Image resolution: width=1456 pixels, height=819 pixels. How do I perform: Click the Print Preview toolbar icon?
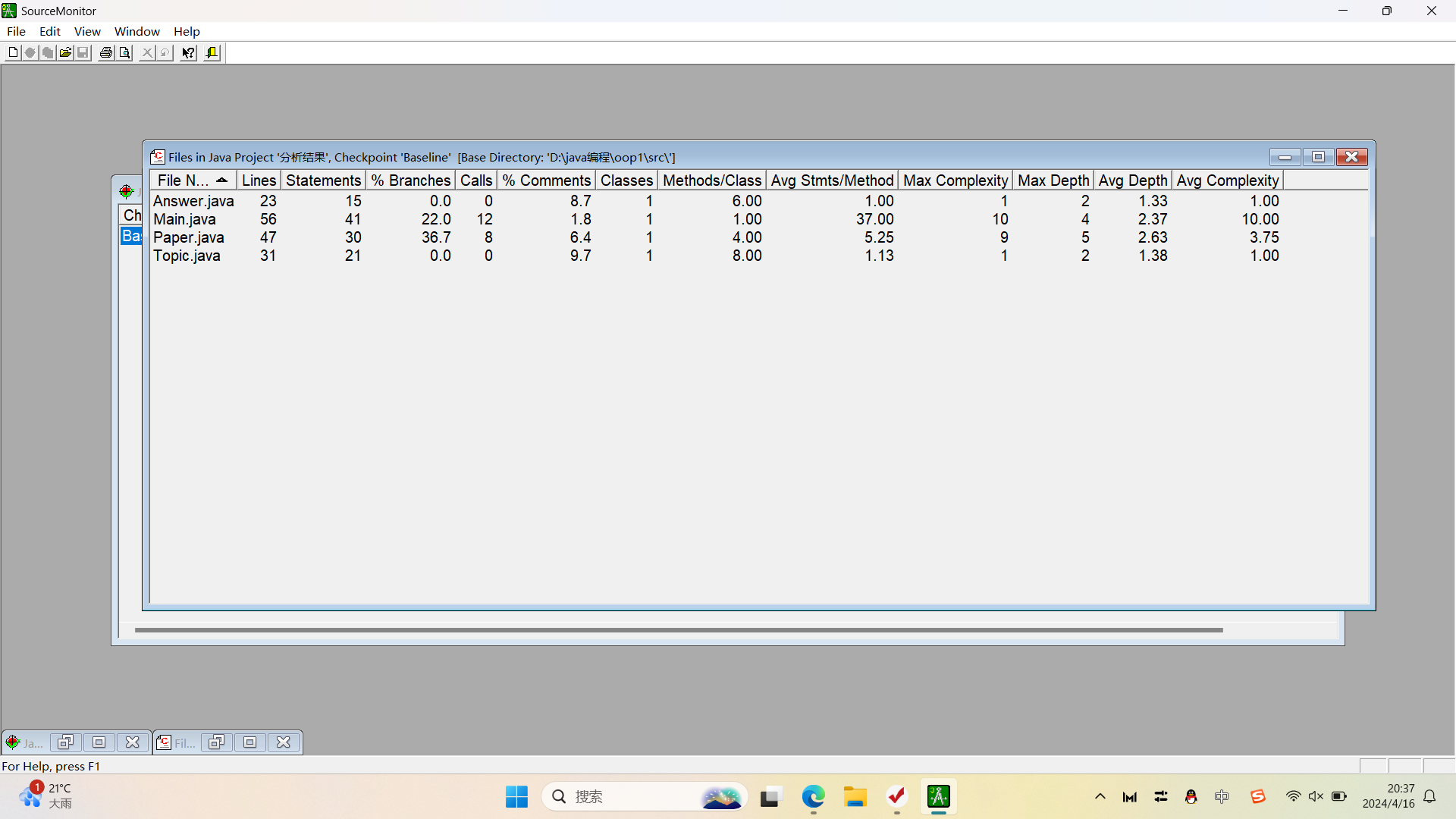click(x=125, y=52)
